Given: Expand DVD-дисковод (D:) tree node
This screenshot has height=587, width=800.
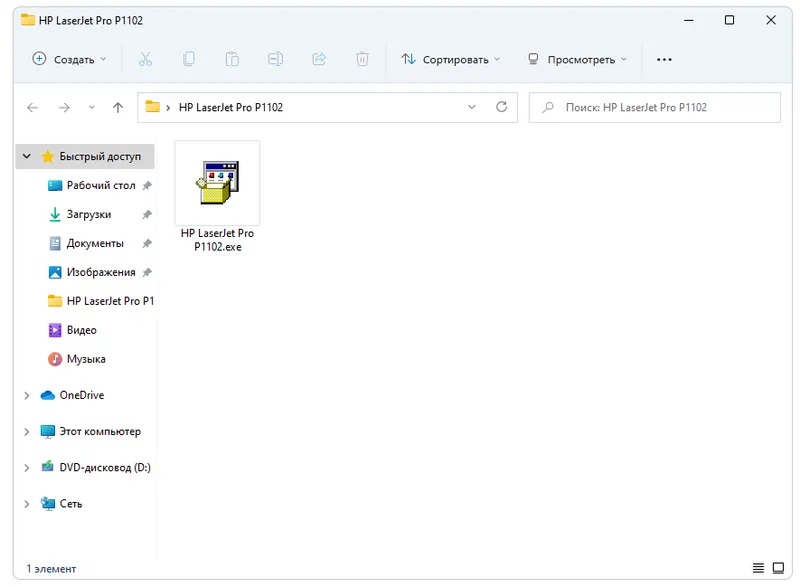Looking at the screenshot, I should [27, 468].
